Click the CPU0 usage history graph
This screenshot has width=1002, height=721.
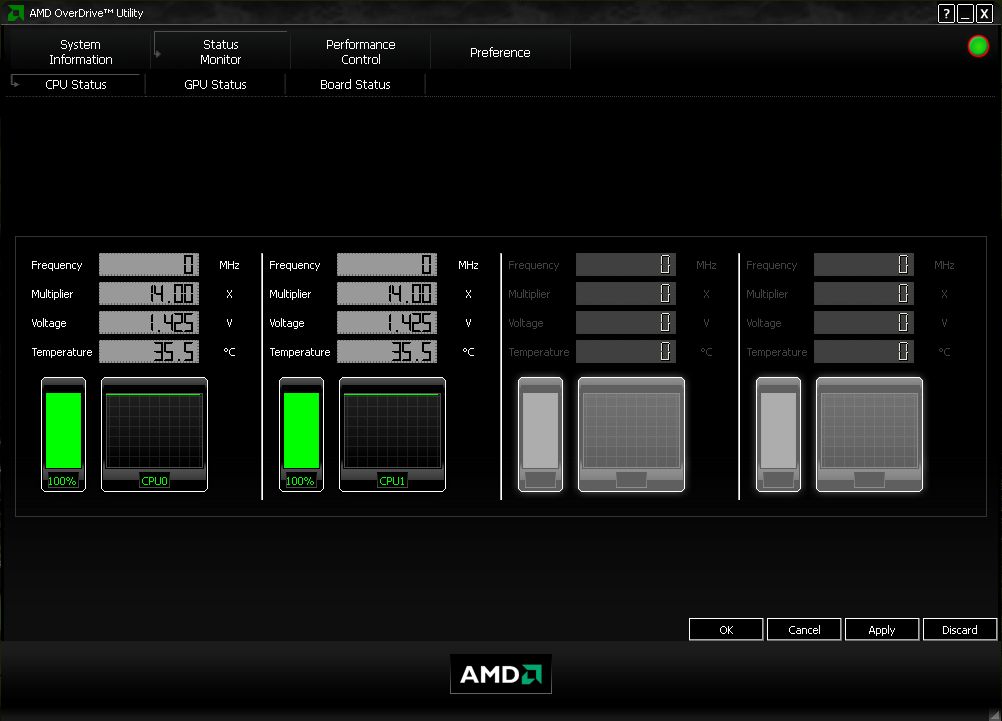[154, 434]
